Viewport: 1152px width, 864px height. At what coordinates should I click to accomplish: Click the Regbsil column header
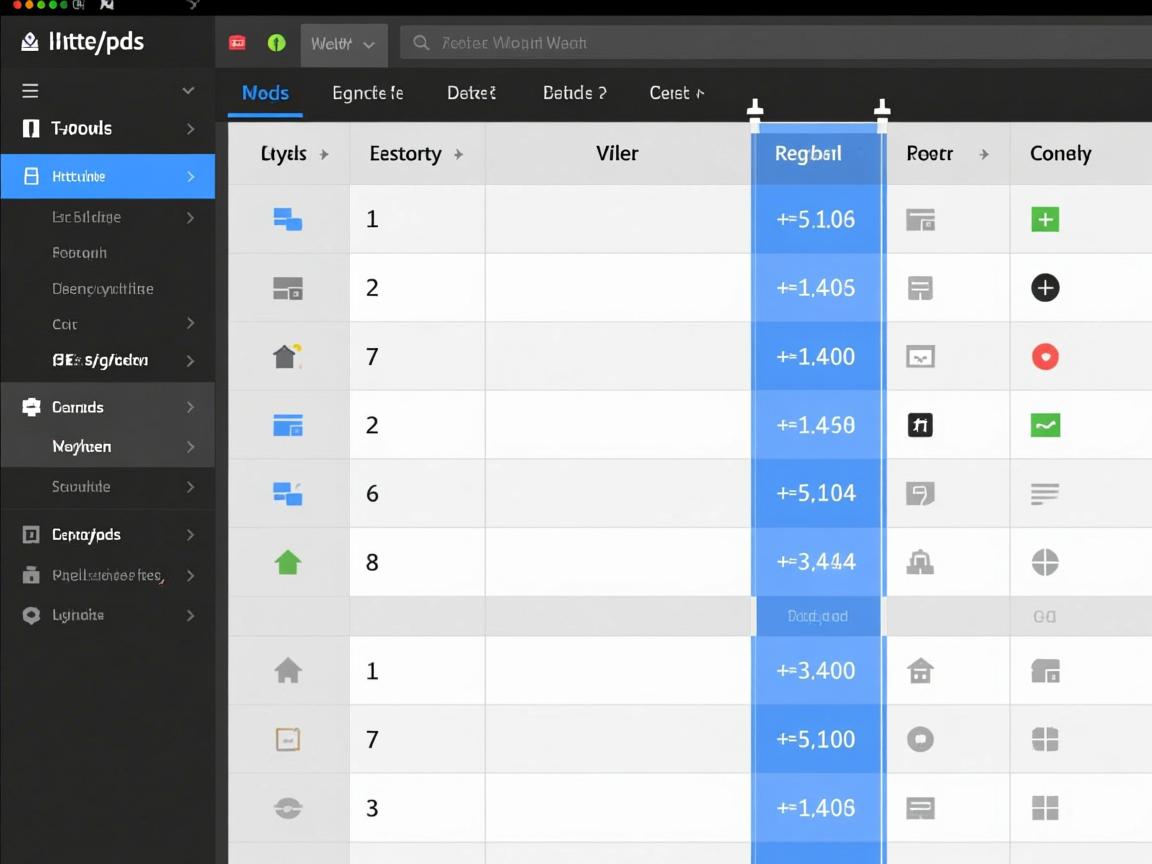[808, 154]
